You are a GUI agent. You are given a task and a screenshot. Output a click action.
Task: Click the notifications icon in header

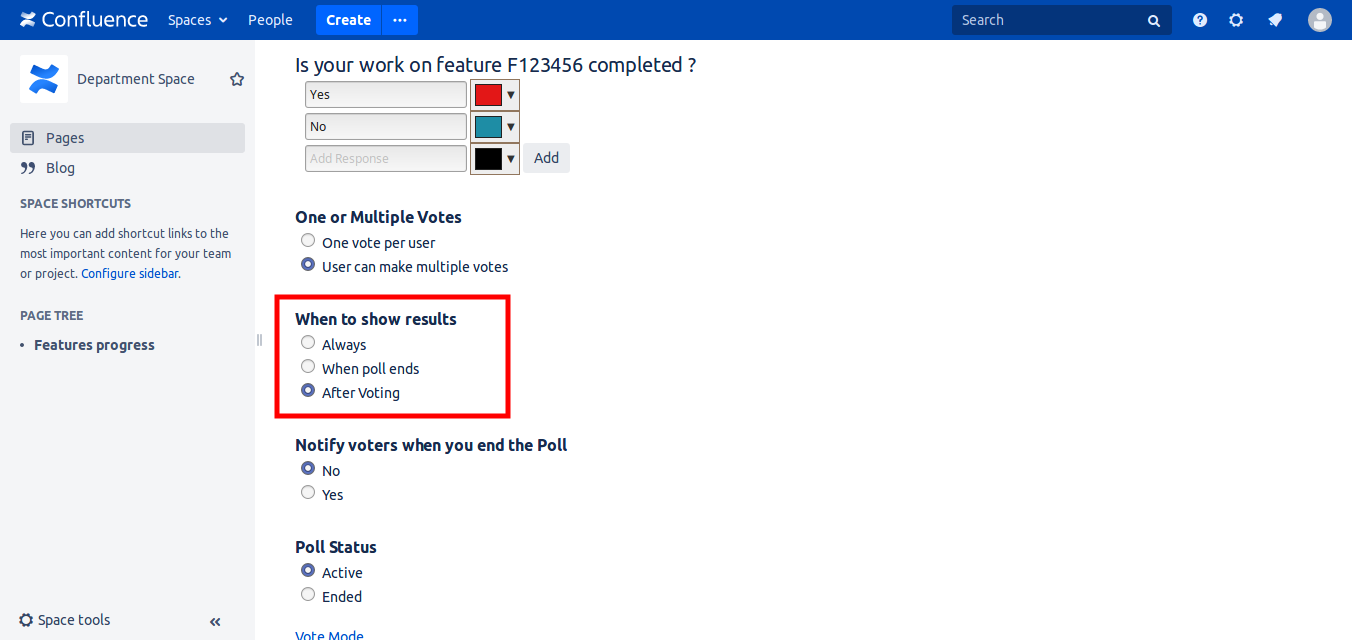(x=1275, y=20)
